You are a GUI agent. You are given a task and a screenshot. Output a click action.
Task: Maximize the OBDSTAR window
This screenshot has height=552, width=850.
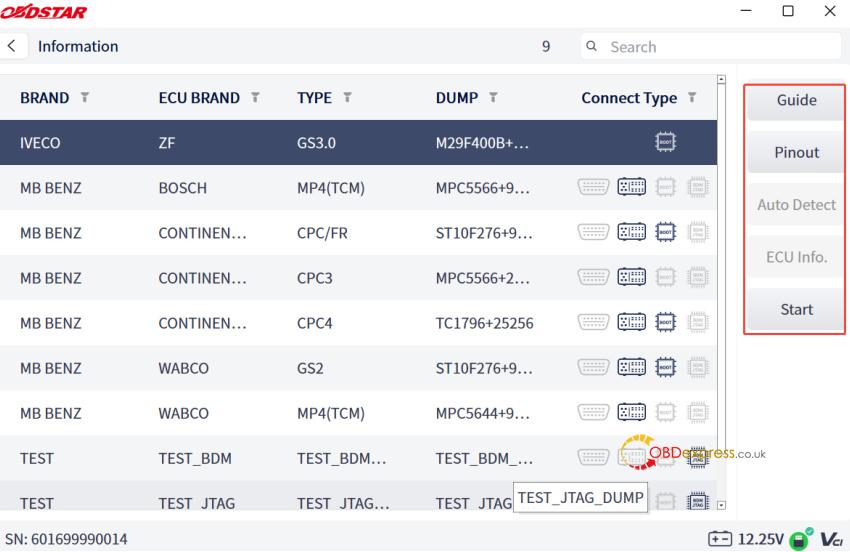(x=788, y=11)
